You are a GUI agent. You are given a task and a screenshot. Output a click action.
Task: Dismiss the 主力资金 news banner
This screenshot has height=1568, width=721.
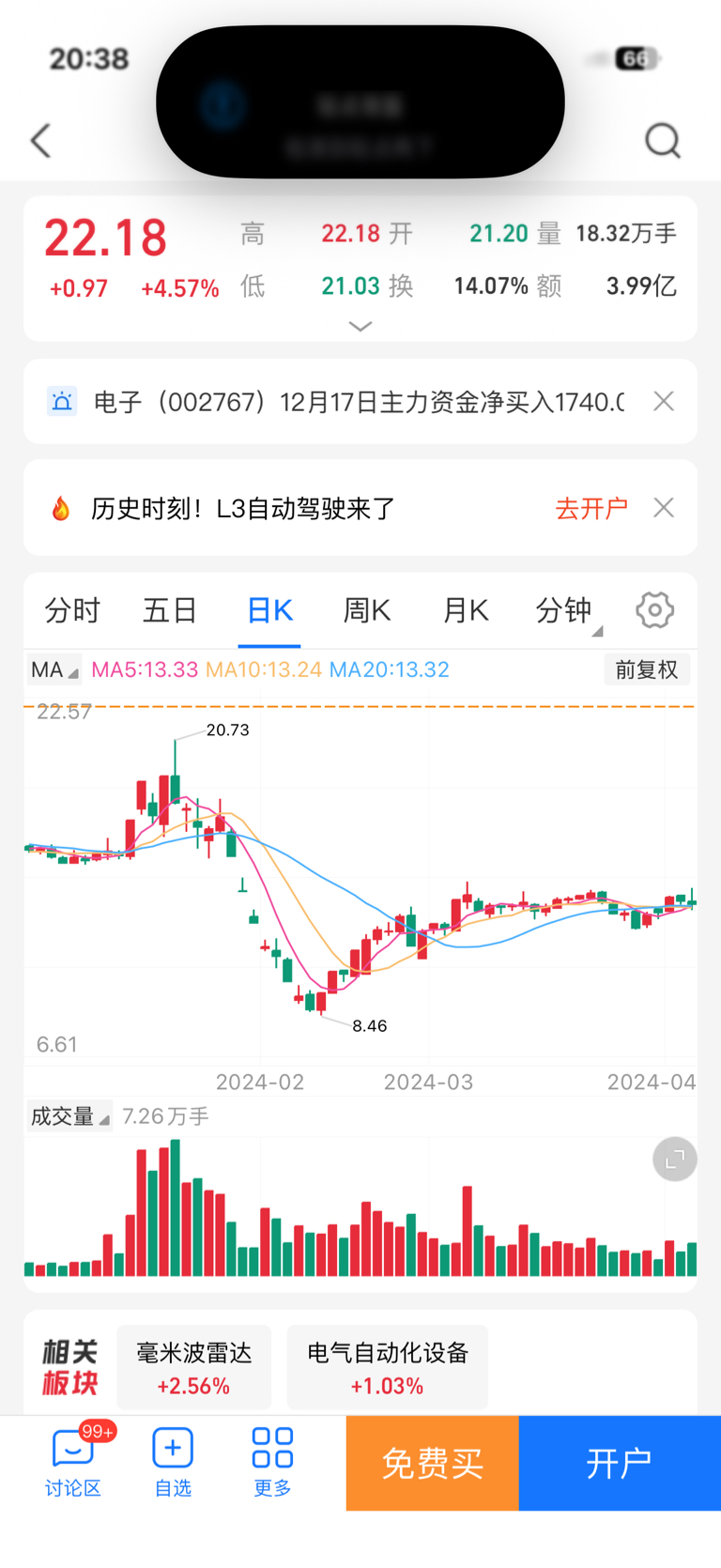coord(664,402)
